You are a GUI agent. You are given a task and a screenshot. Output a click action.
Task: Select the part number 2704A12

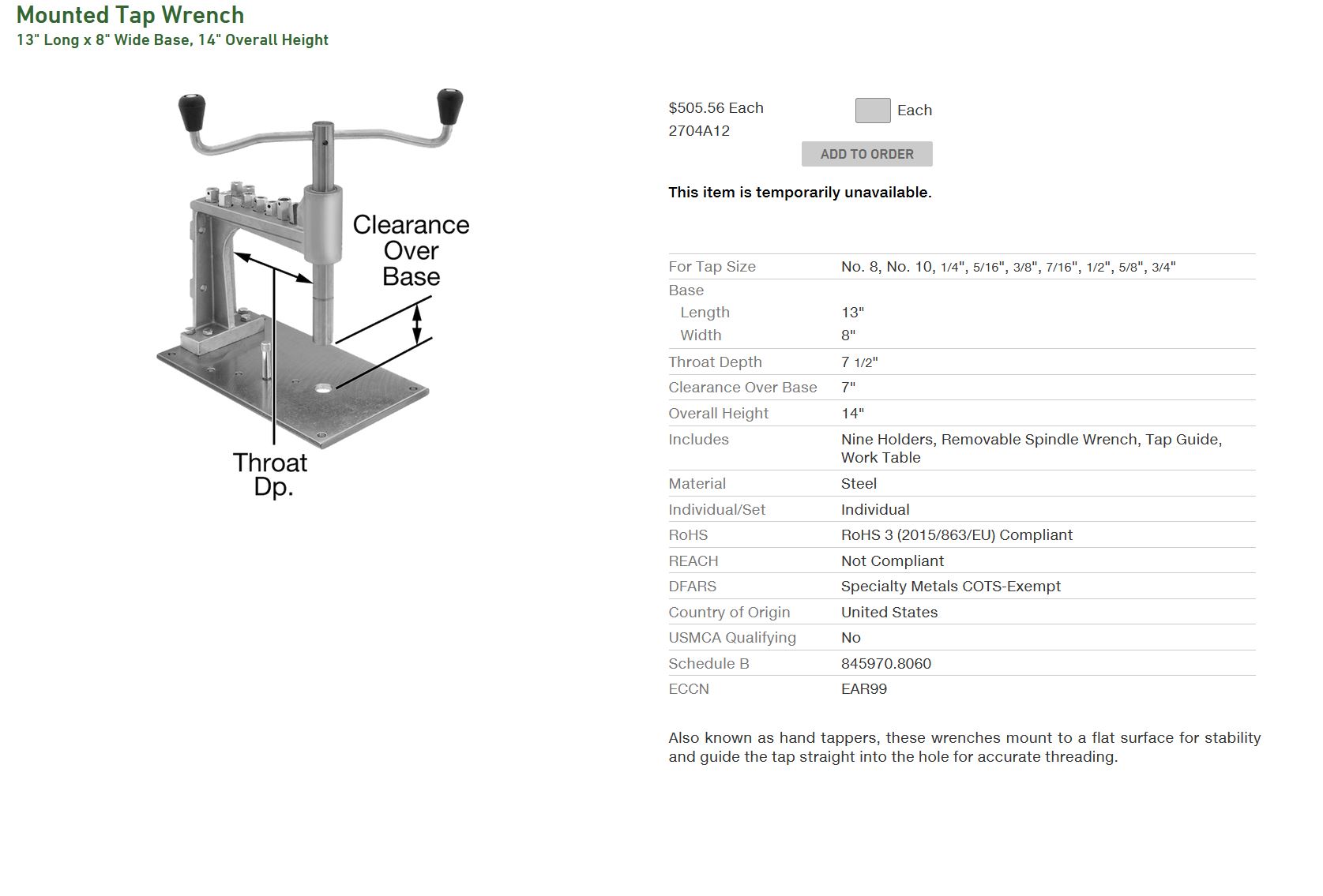tap(699, 131)
